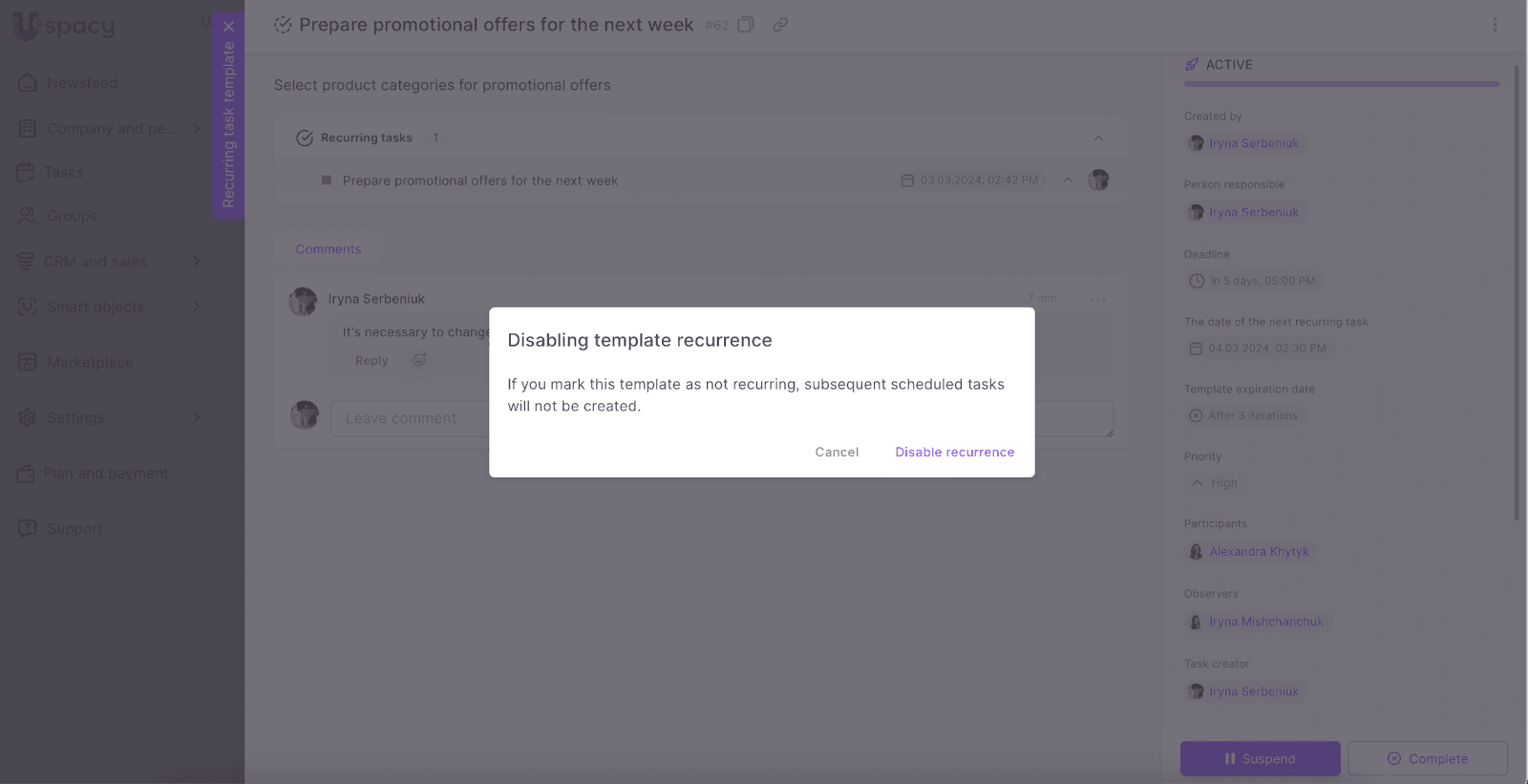Cancel the disabling recurrence dialog
1528x784 pixels.
[x=837, y=452]
